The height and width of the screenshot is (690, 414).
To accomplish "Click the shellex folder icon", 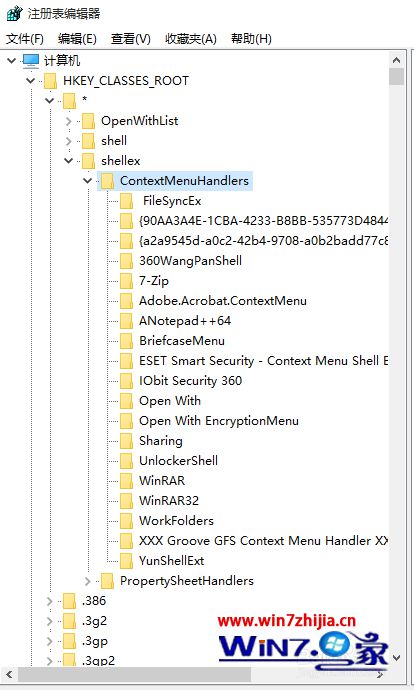I will (88, 161).
